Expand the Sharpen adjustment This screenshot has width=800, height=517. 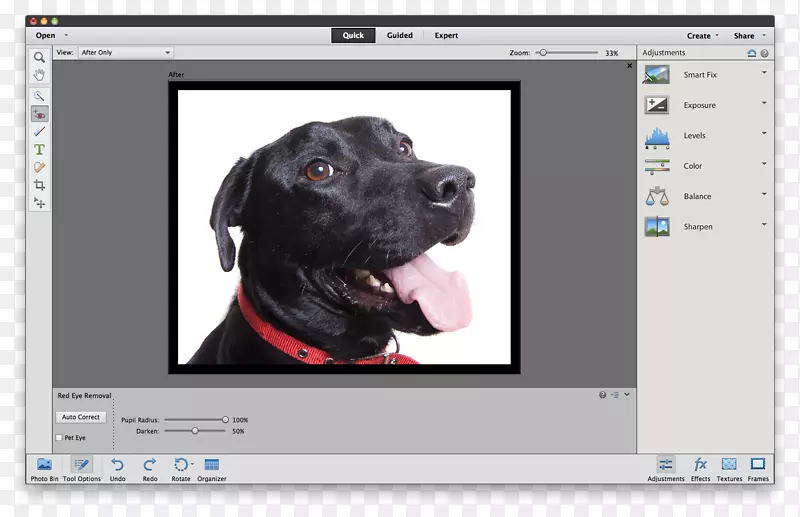tap(764, 224)
